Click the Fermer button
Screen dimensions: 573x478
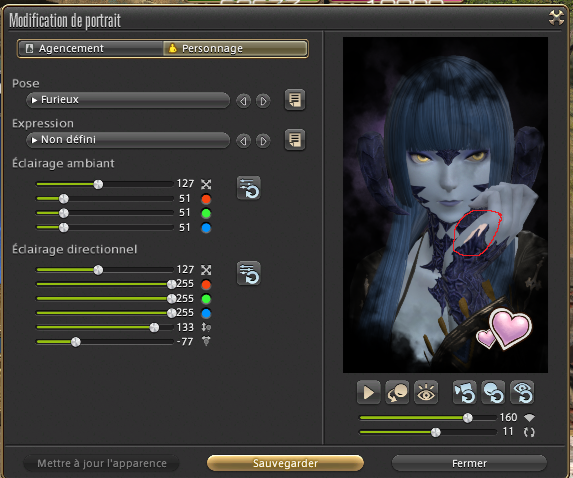(x=469, y=463)
